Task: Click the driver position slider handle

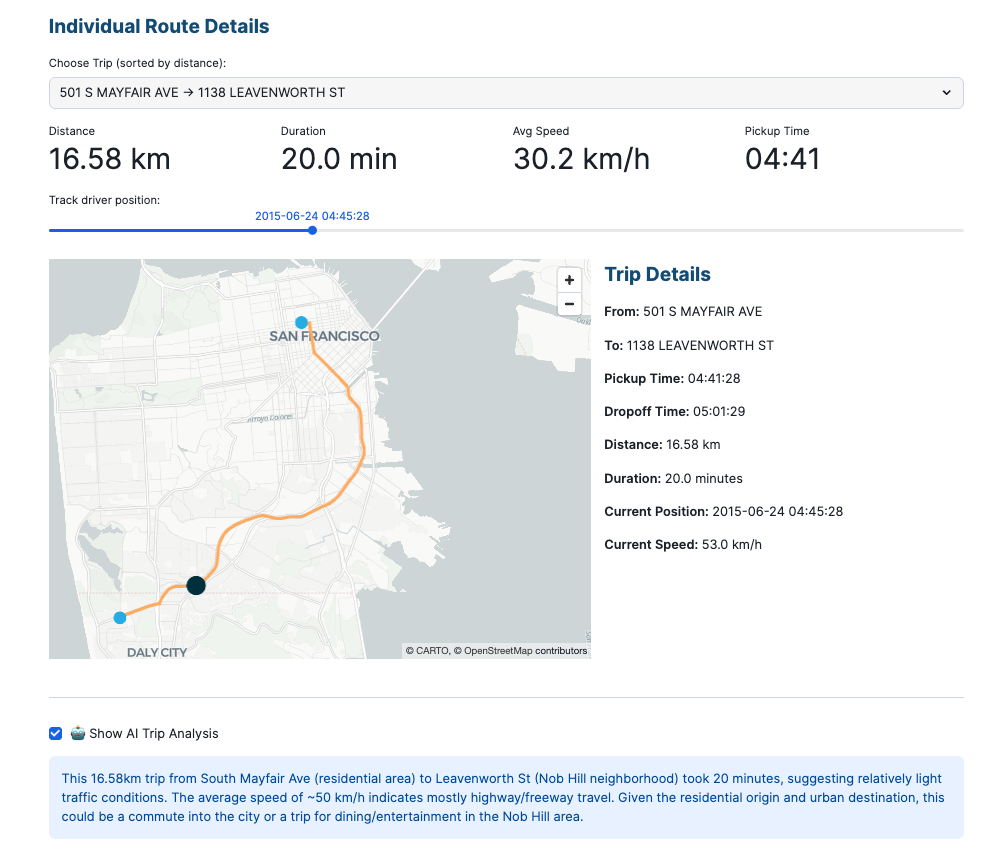Action: 312,230
